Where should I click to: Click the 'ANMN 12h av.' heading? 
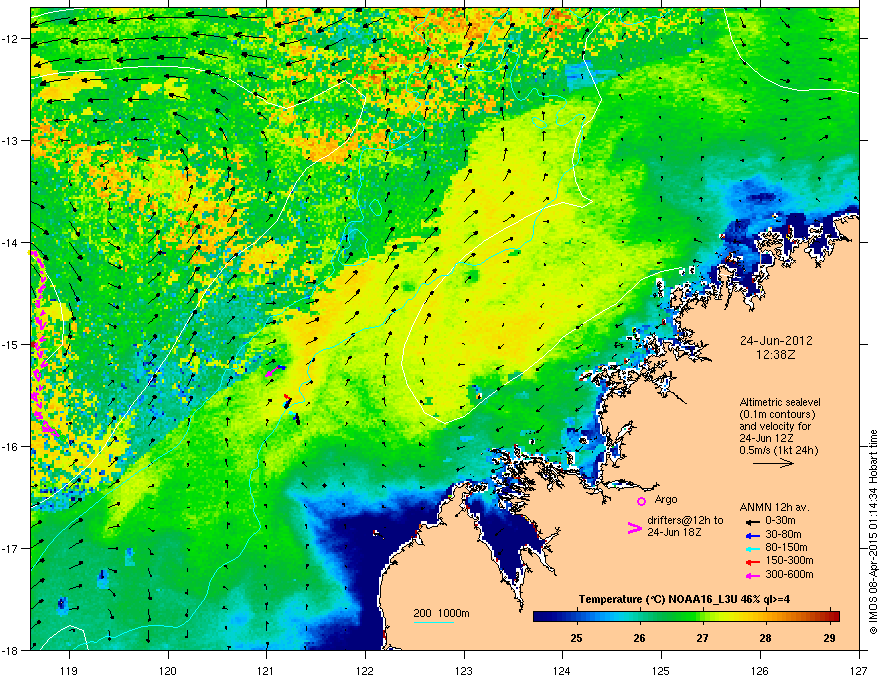coord(774,507)
